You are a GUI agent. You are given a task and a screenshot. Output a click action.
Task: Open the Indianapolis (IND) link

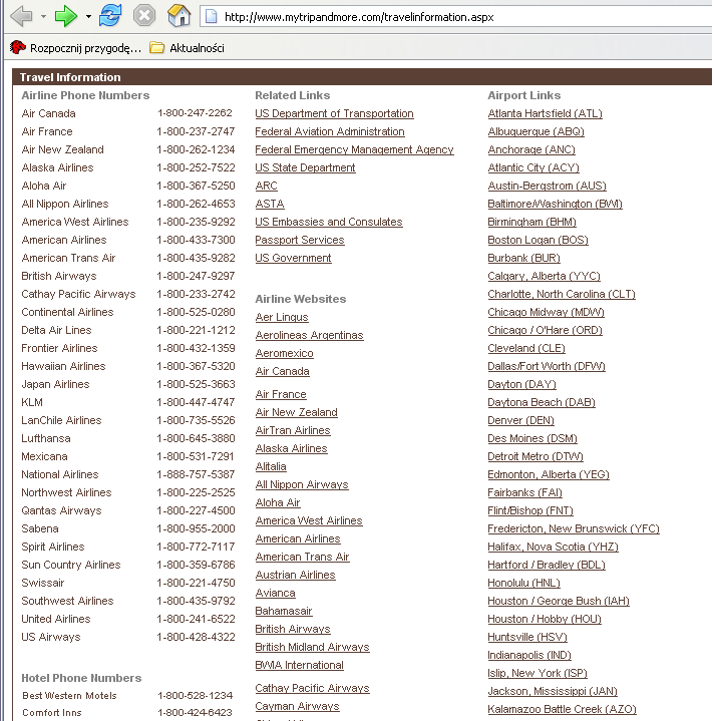click(529, 655)
